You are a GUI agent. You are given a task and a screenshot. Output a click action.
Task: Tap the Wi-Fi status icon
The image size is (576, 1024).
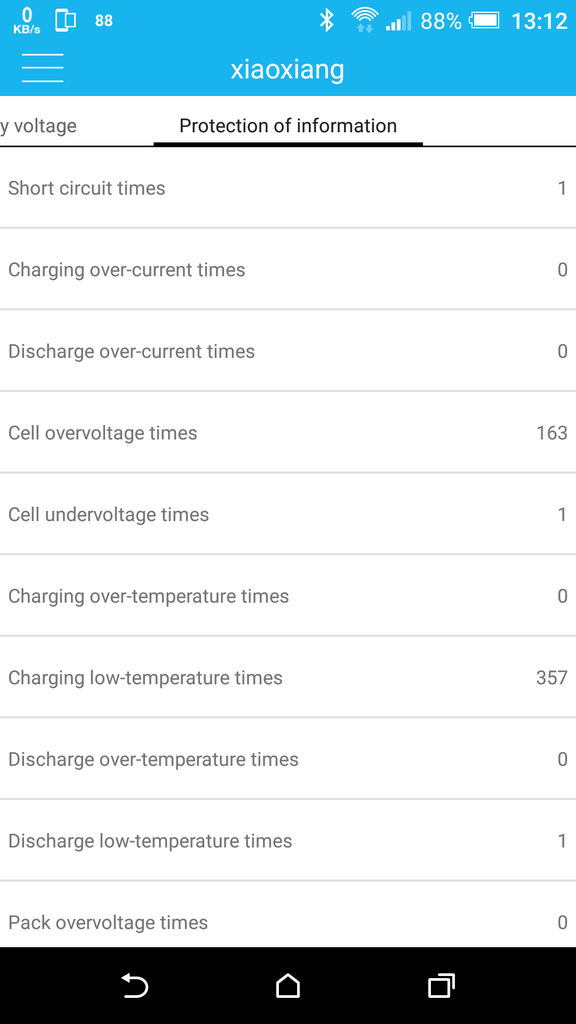pos(364,21)
